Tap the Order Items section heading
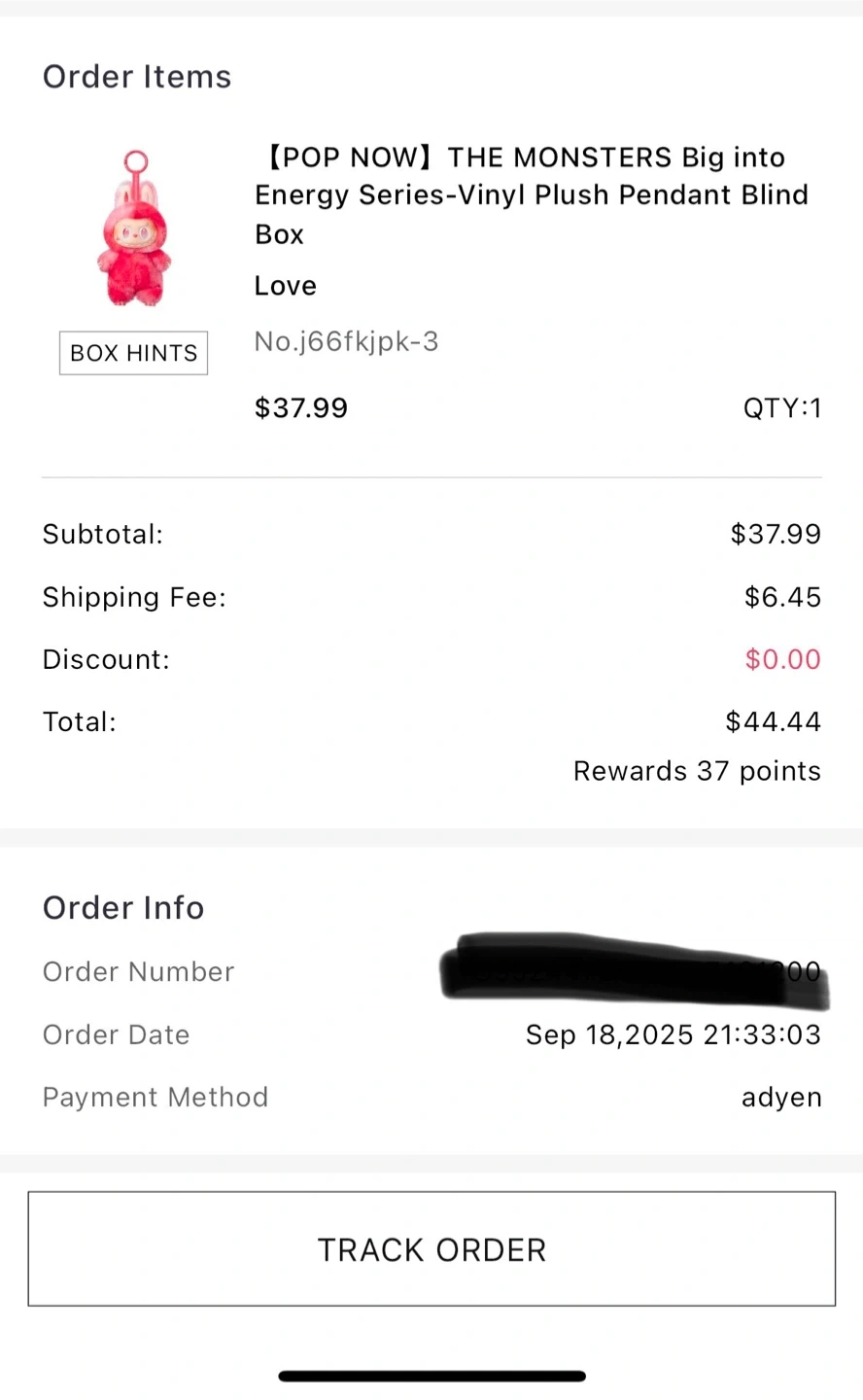Image resolution: width=863 pixels, height=1400 pixels. tap(137, 77)
